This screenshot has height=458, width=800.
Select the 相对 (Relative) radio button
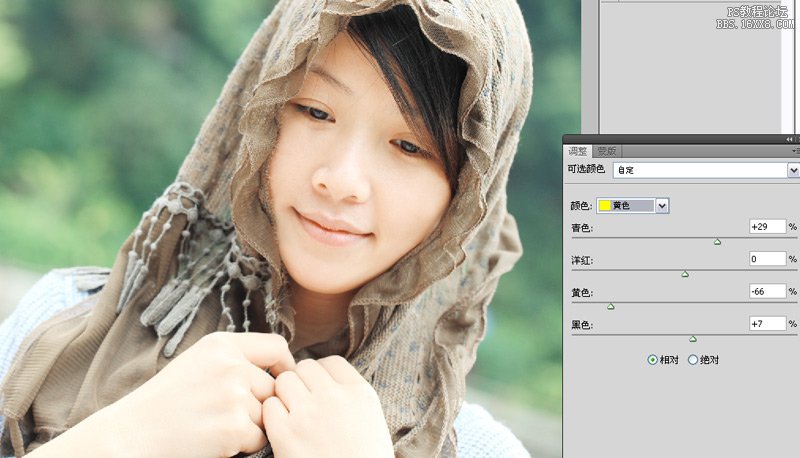click(x=652, y=360)
